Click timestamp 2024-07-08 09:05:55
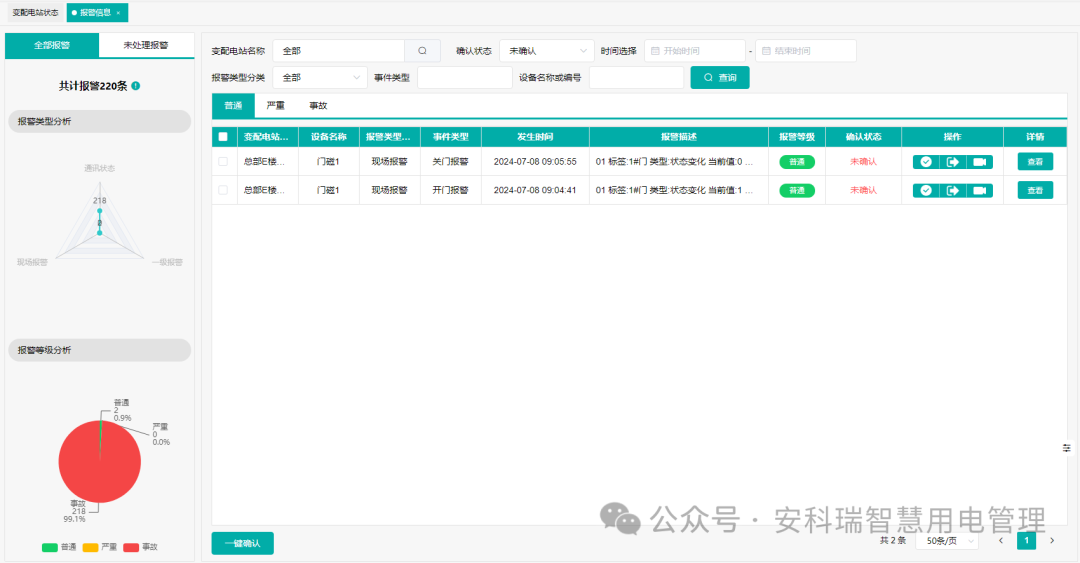 (535, 162)
